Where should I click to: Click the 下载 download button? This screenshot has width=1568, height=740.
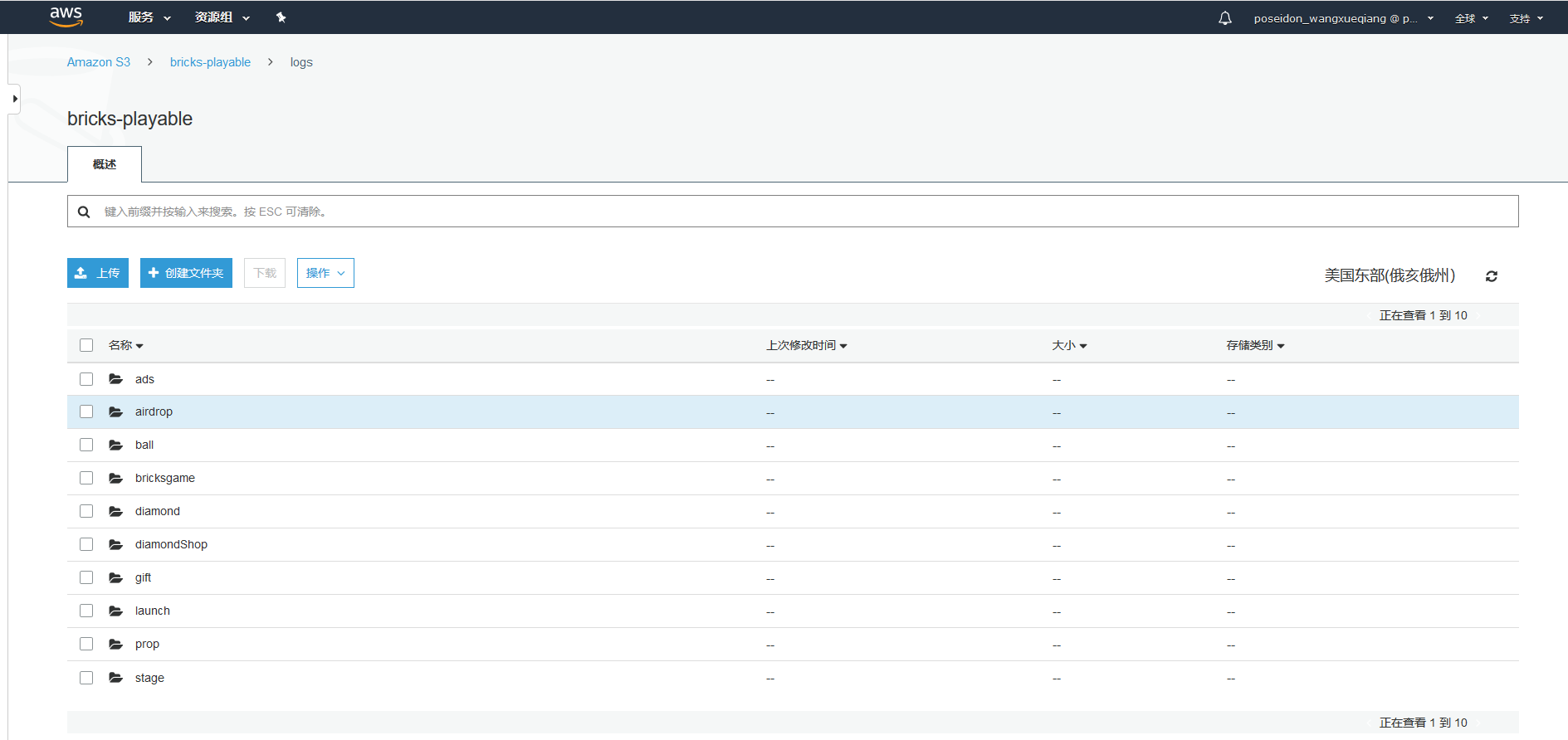pyautogui.click(x=265, y=273)
